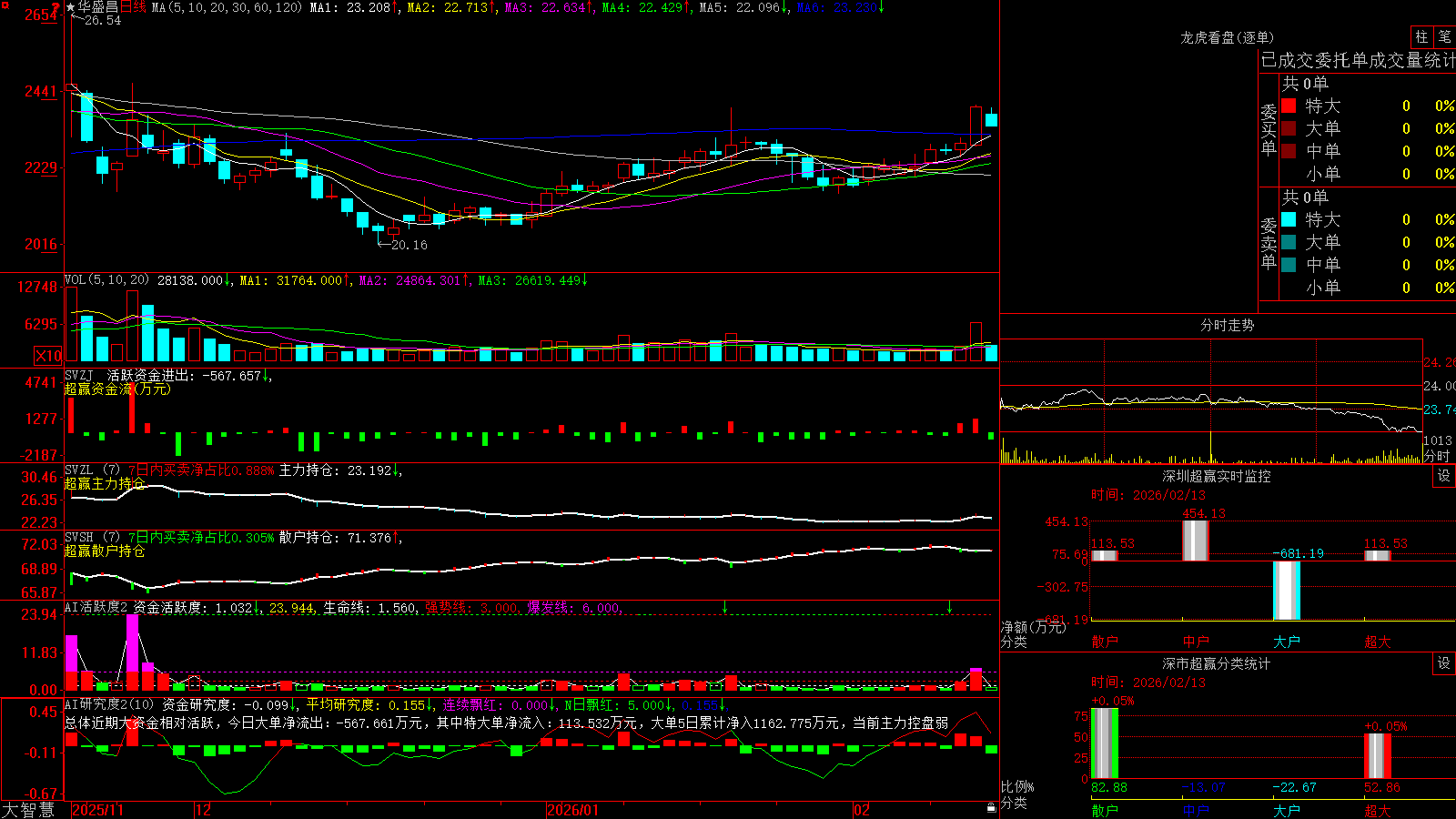The height and width of the screenshot is (819, 1456).
Task: Click the 2026/01 date marker on the time axis
Action: pos(572,810)
